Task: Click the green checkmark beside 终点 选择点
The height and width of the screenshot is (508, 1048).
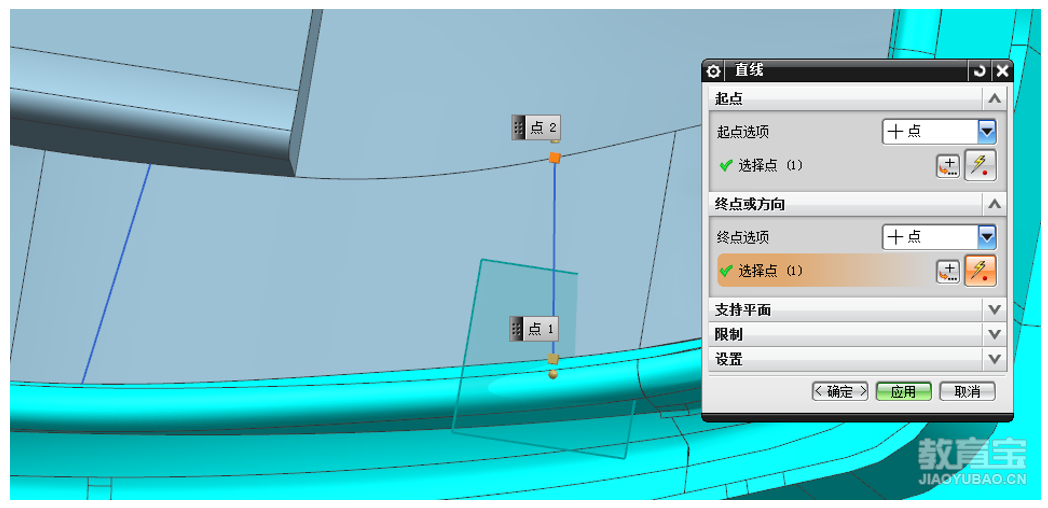Action: pyautogui.click(x=727, y=271)
